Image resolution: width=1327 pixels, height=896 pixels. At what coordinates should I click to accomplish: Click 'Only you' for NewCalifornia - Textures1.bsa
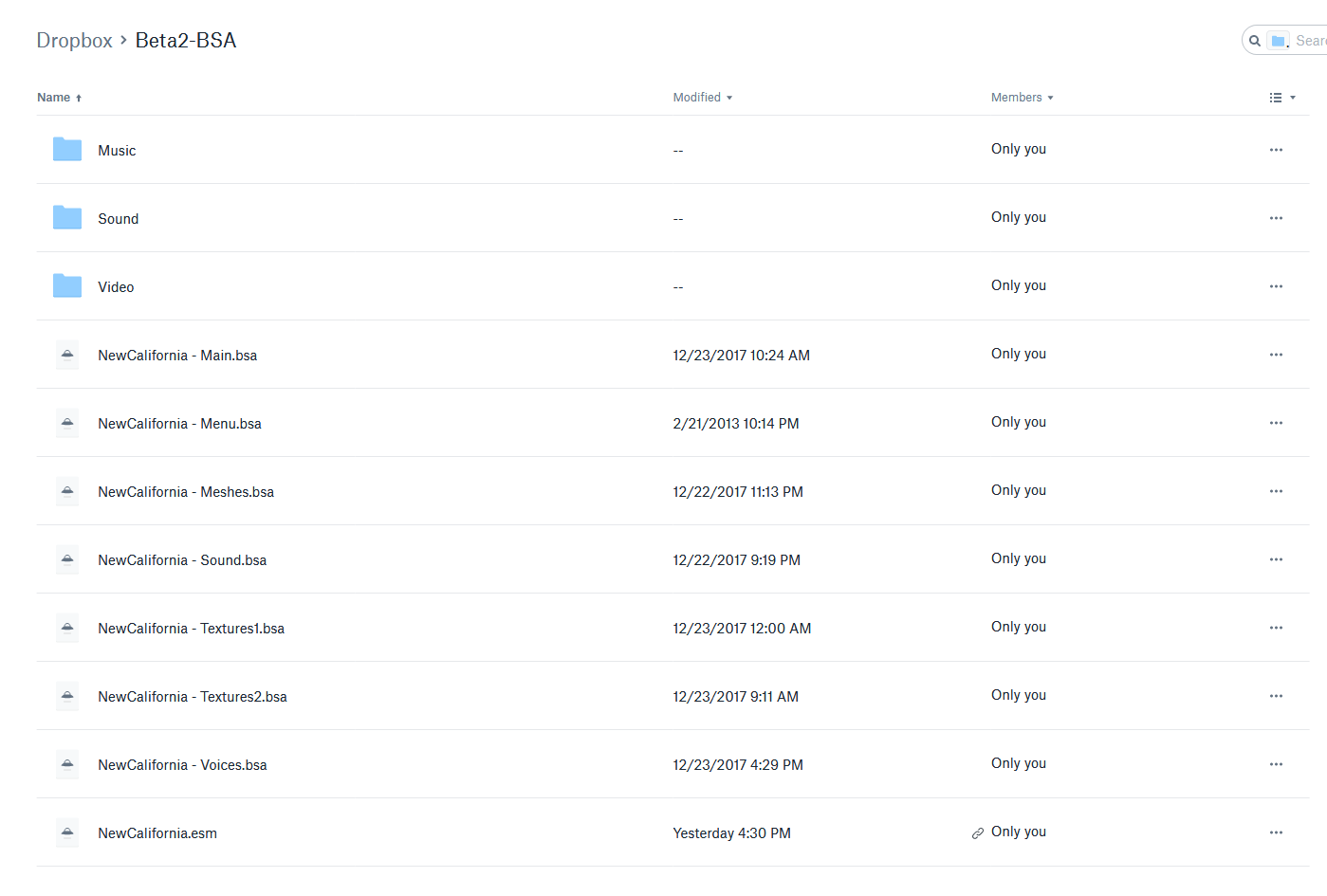coord(1019,627)
